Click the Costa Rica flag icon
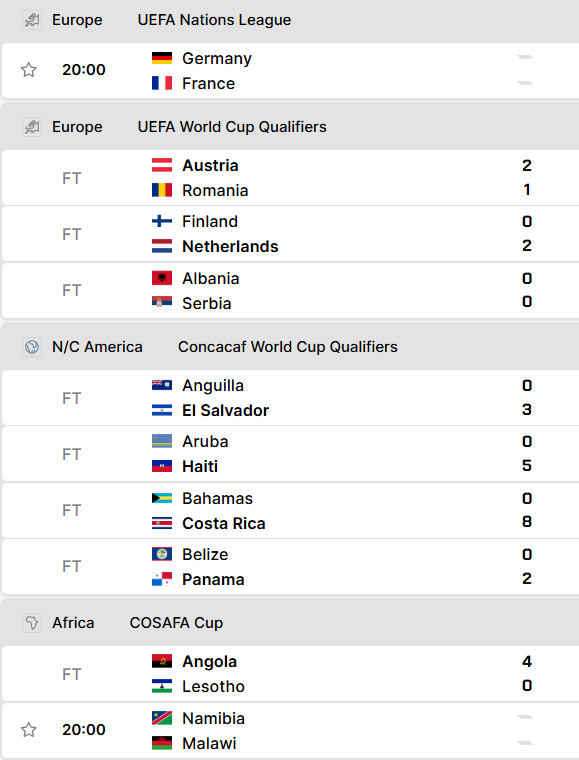Viewport: 579px width, 760px height. coord(162,523)
